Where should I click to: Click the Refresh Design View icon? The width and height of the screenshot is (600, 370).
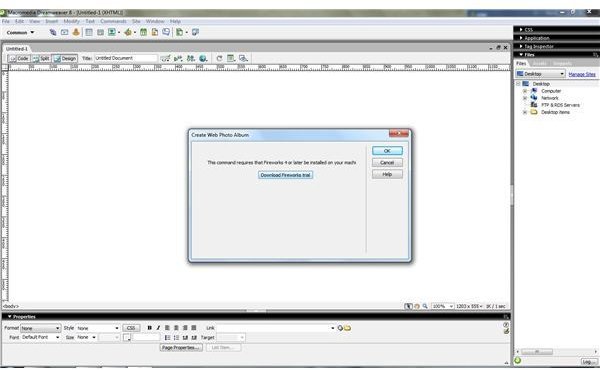(219, 58)
